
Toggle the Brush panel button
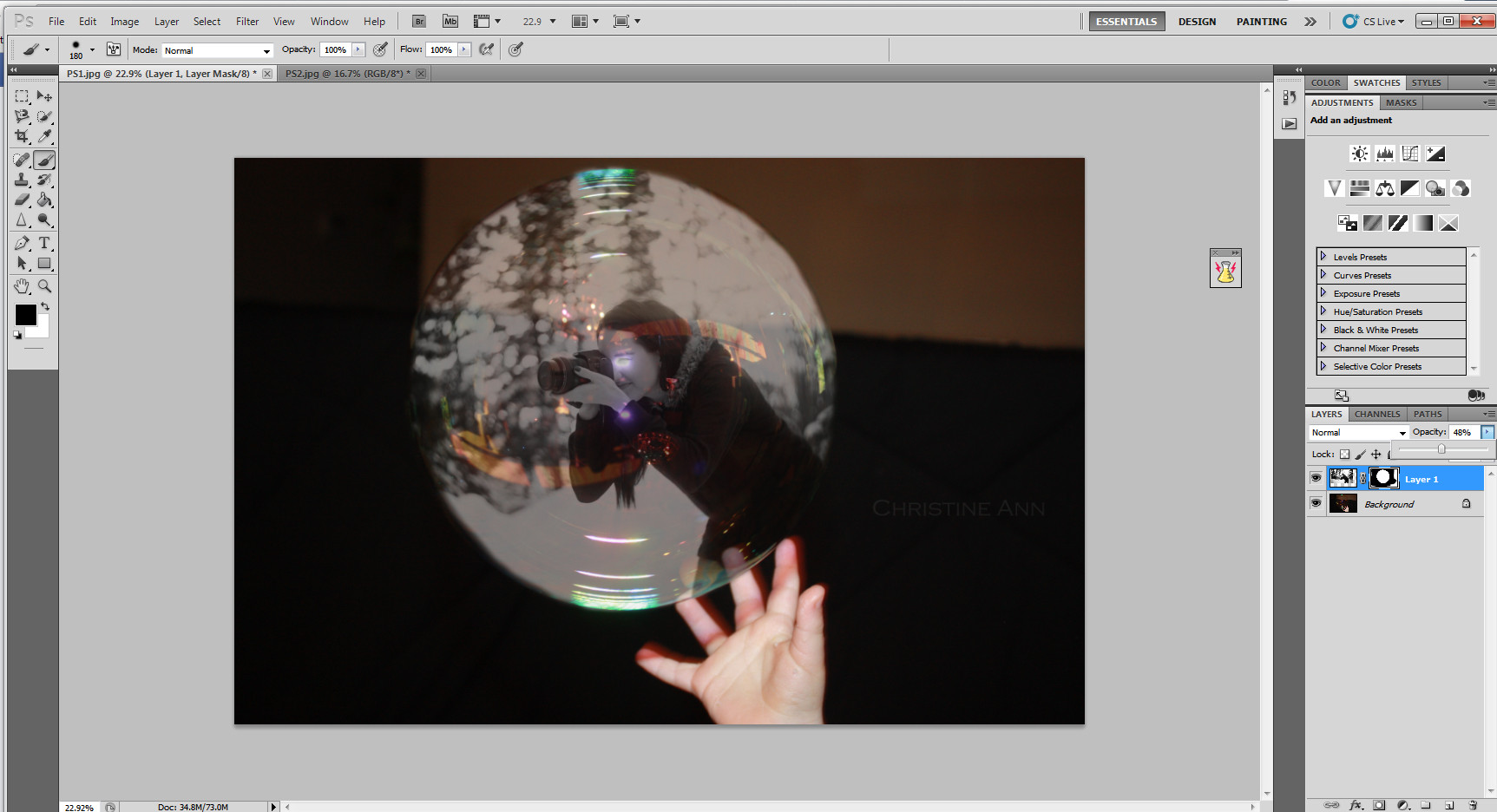[114, 49]
